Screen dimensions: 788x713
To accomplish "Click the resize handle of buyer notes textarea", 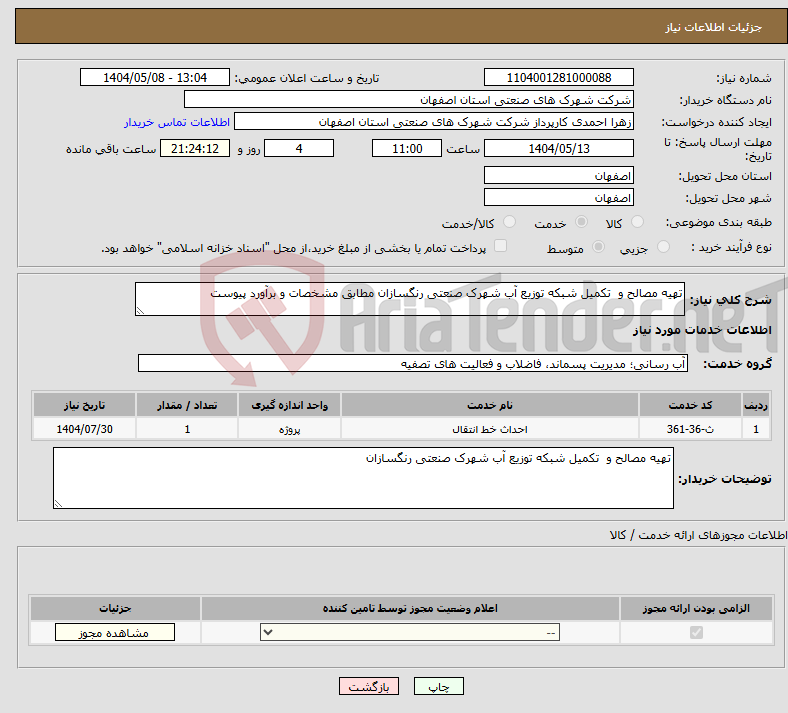I will 58,503.
